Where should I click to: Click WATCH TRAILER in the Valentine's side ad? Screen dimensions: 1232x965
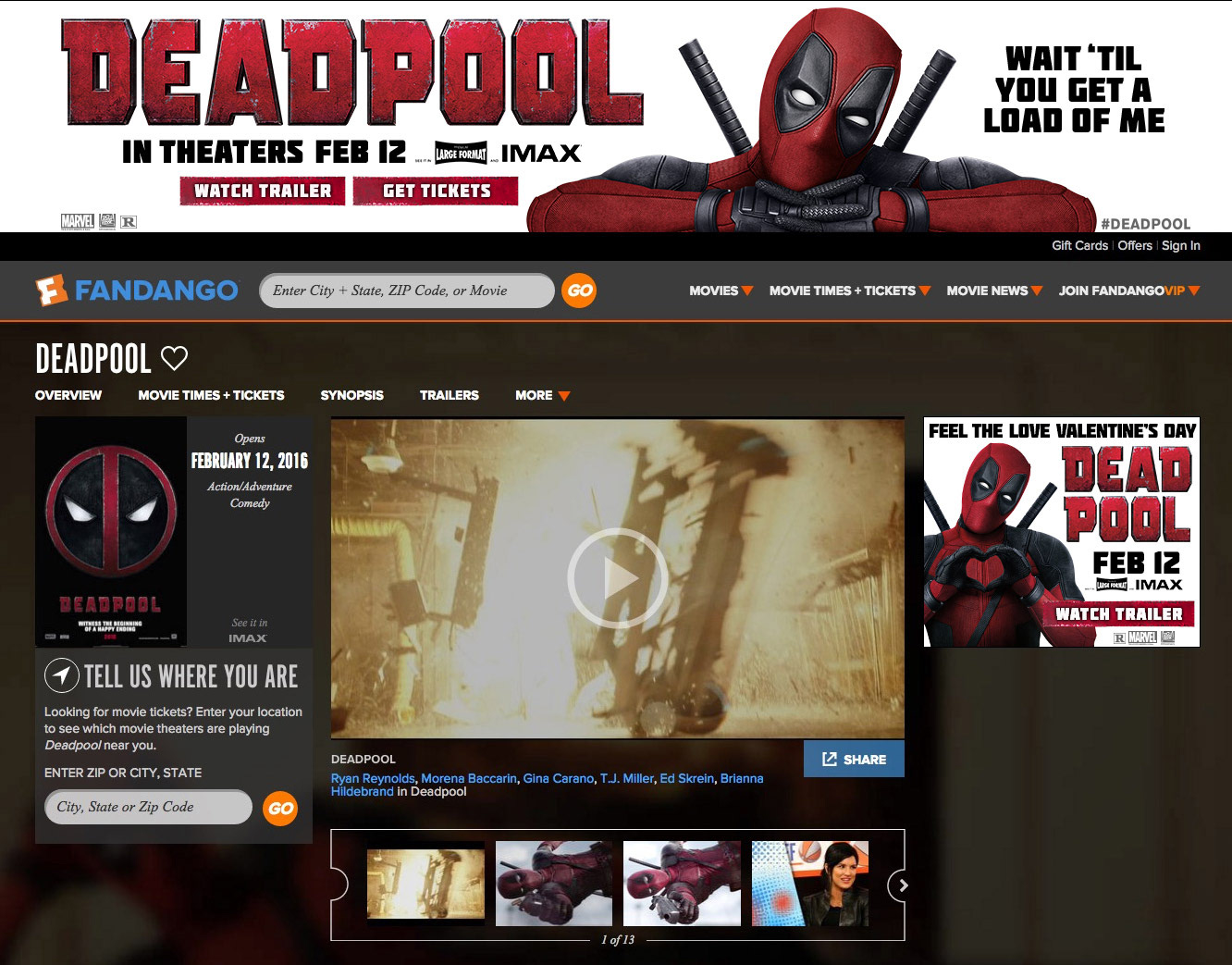click(1118, 613)
